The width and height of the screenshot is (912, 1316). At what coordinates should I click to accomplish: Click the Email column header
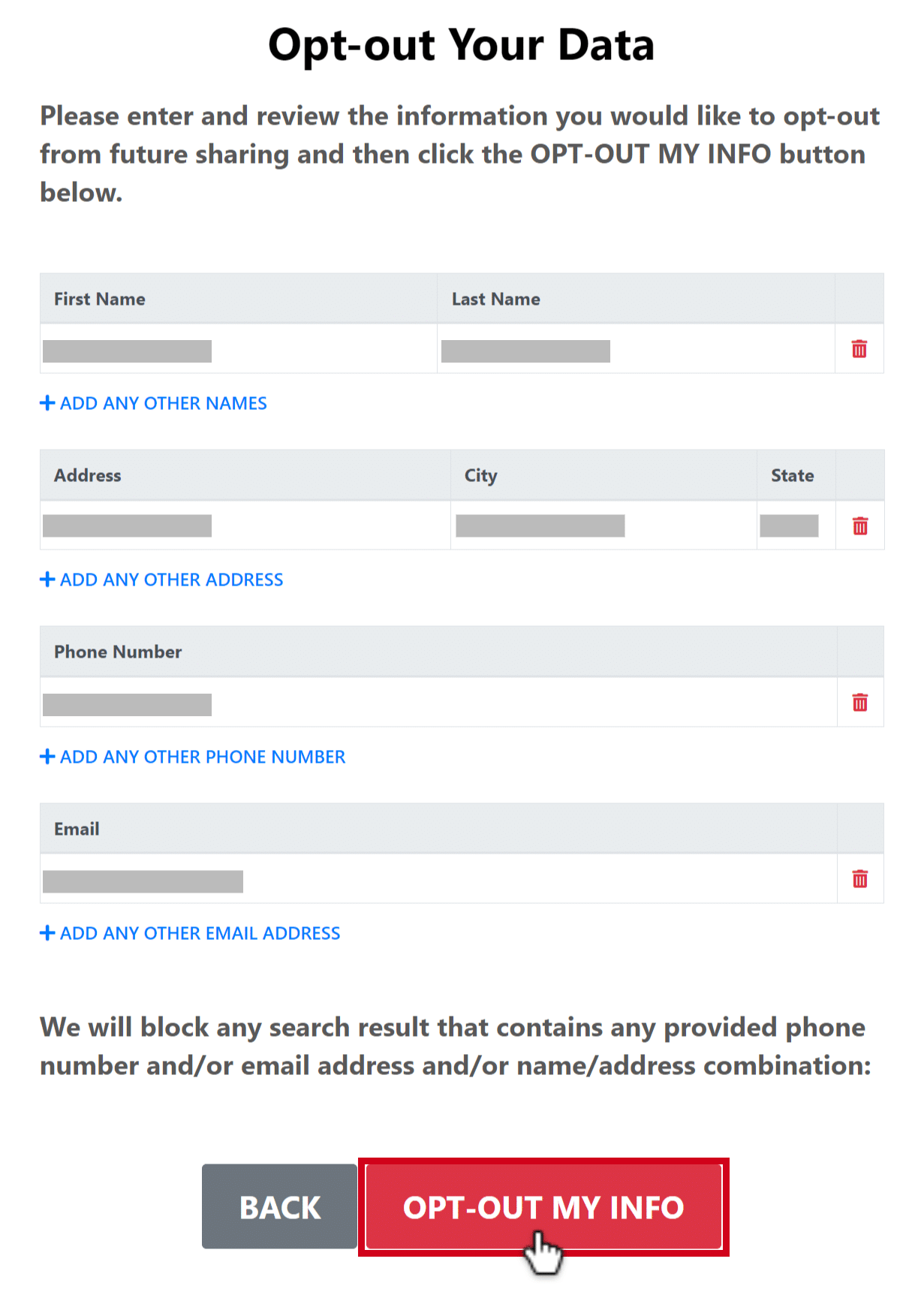(x=77, y=829)
